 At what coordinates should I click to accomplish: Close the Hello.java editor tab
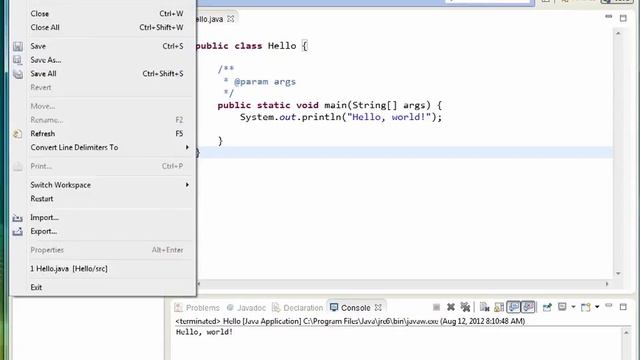(x=231, y=19)
